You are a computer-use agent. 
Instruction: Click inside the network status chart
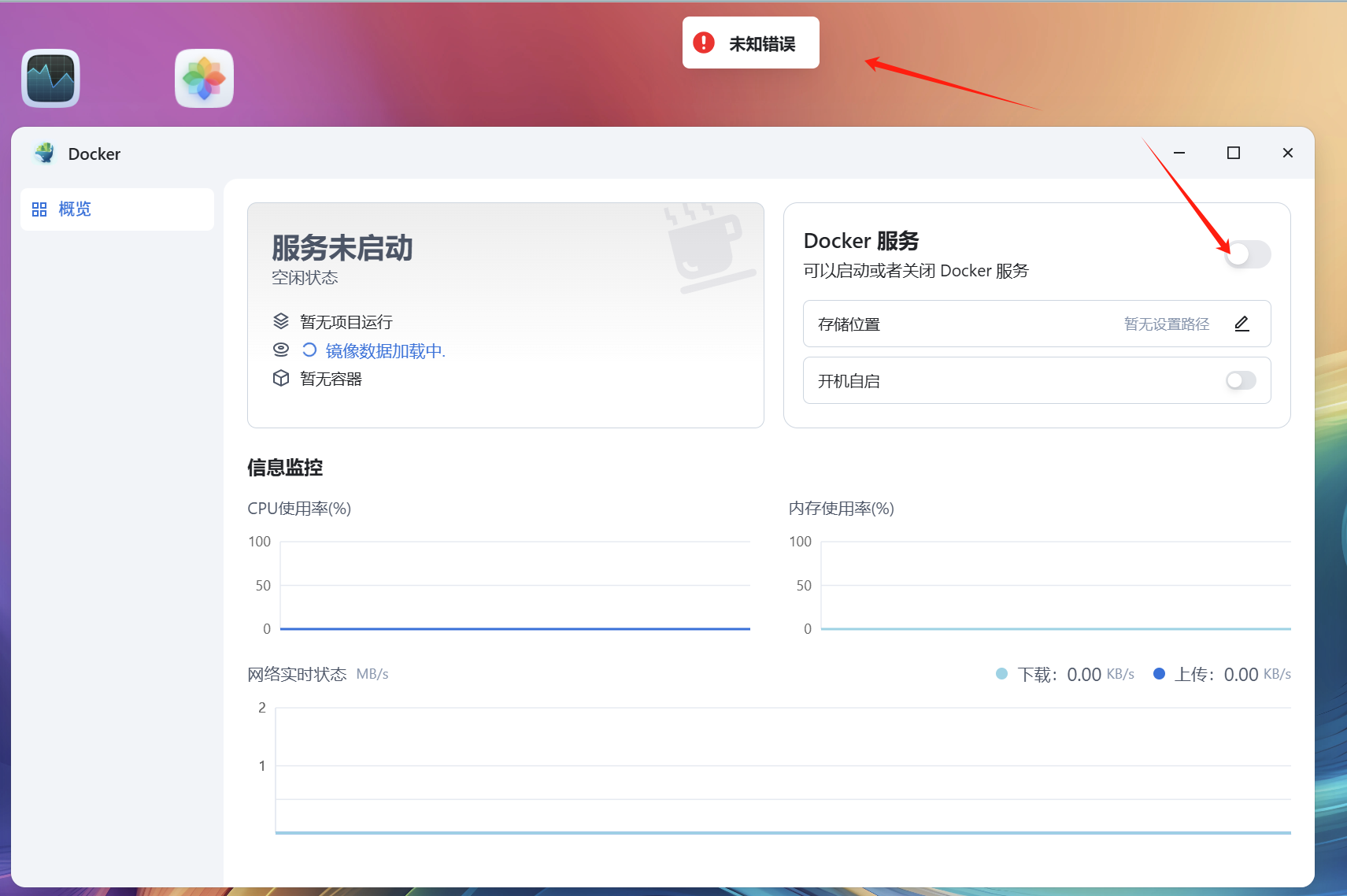point(783,770)
